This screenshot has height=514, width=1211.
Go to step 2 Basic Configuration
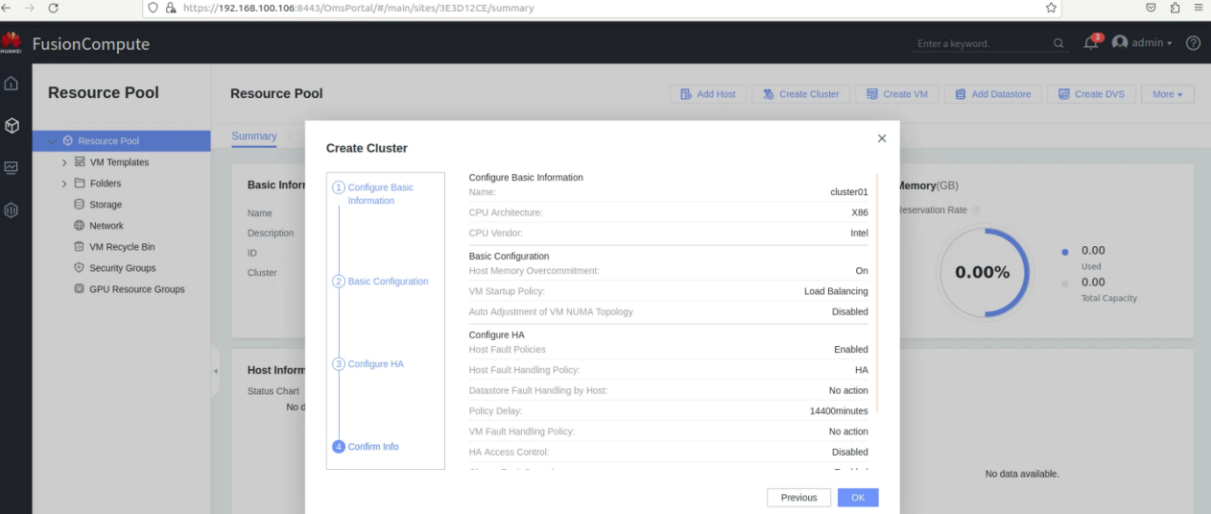(380, 281)
